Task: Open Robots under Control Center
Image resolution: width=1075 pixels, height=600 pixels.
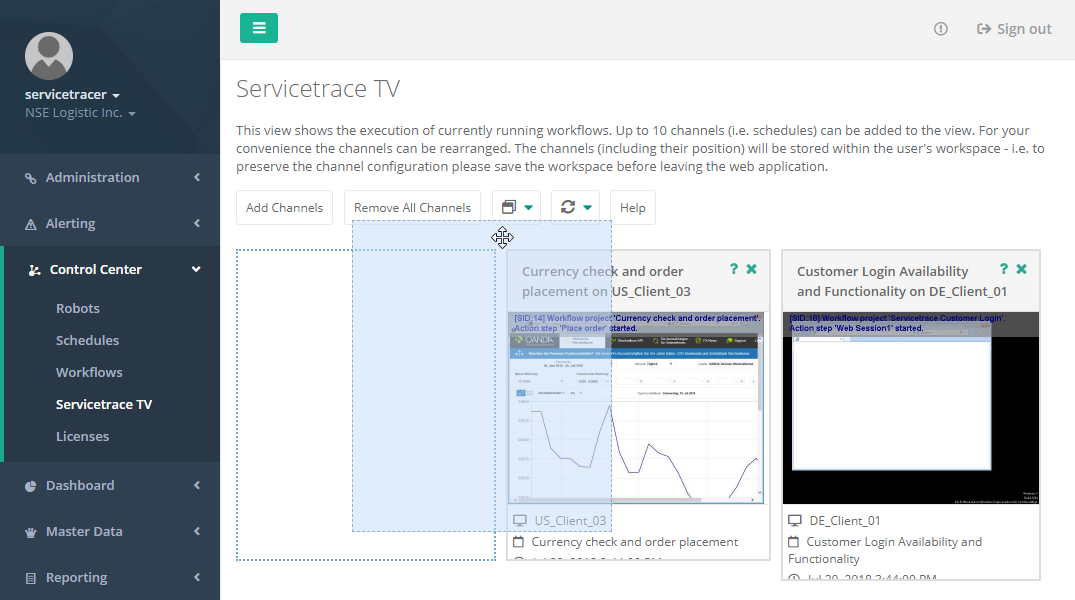Action: (77, 309)
